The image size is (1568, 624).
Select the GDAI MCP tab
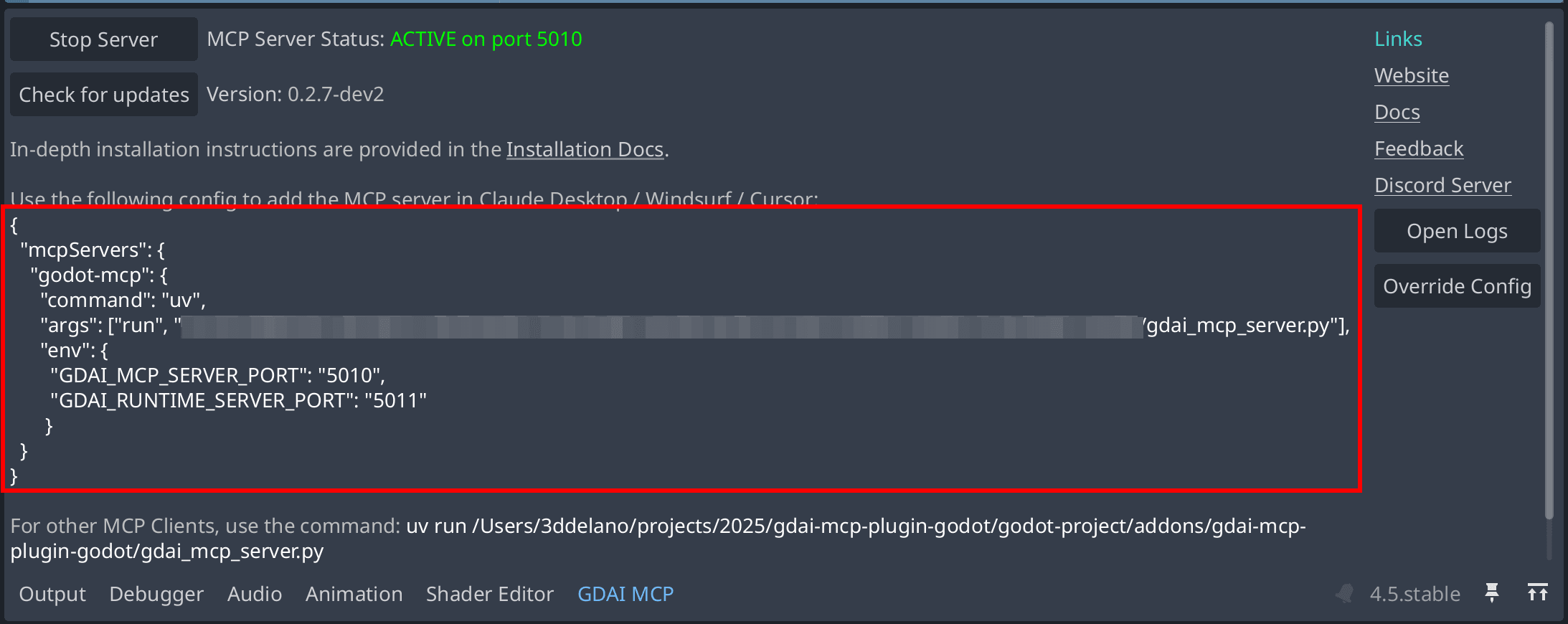pyautogui.click(x=625, y=593)
